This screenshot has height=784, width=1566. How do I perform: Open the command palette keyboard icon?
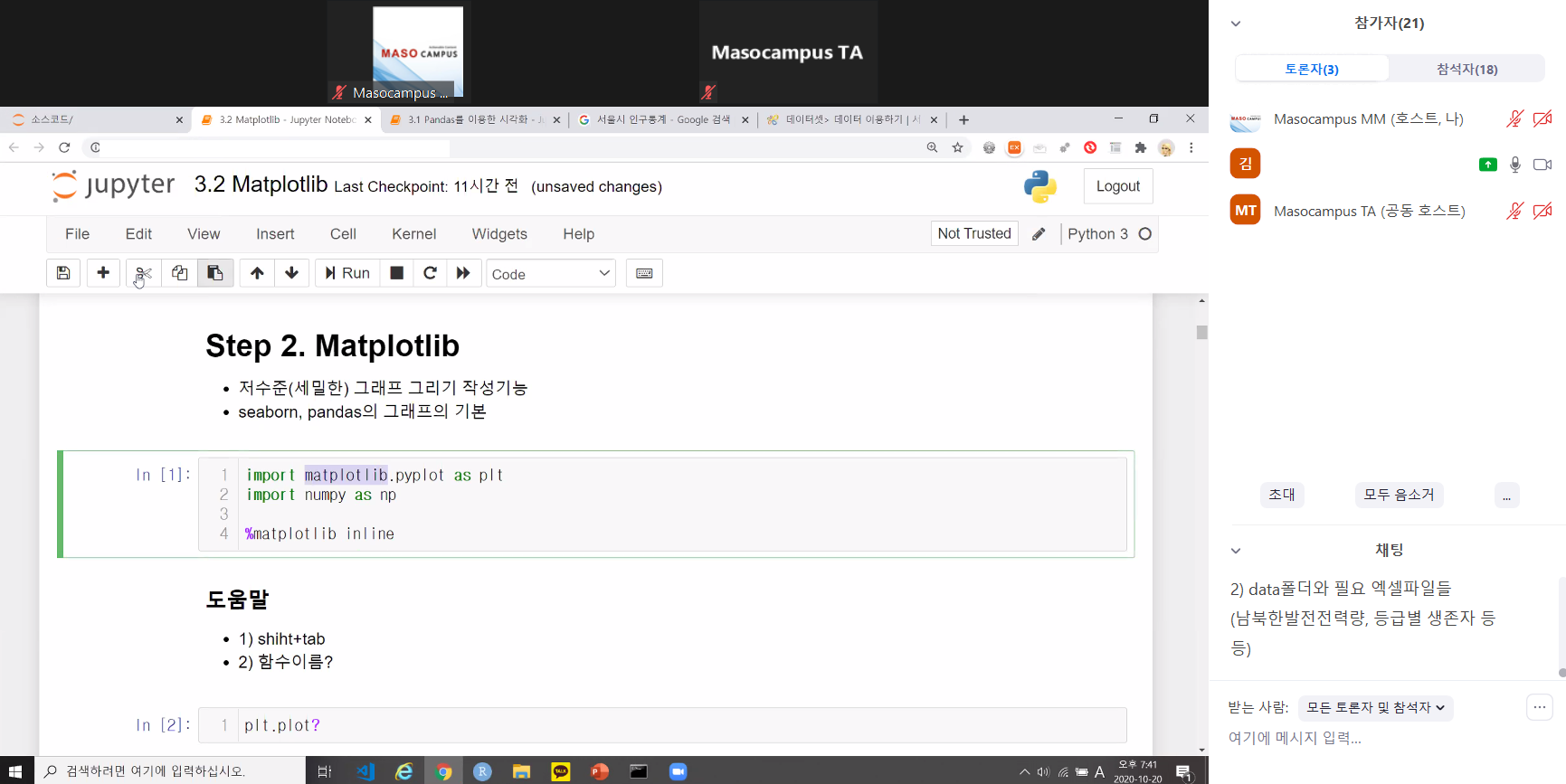click(x=644, y=273)
